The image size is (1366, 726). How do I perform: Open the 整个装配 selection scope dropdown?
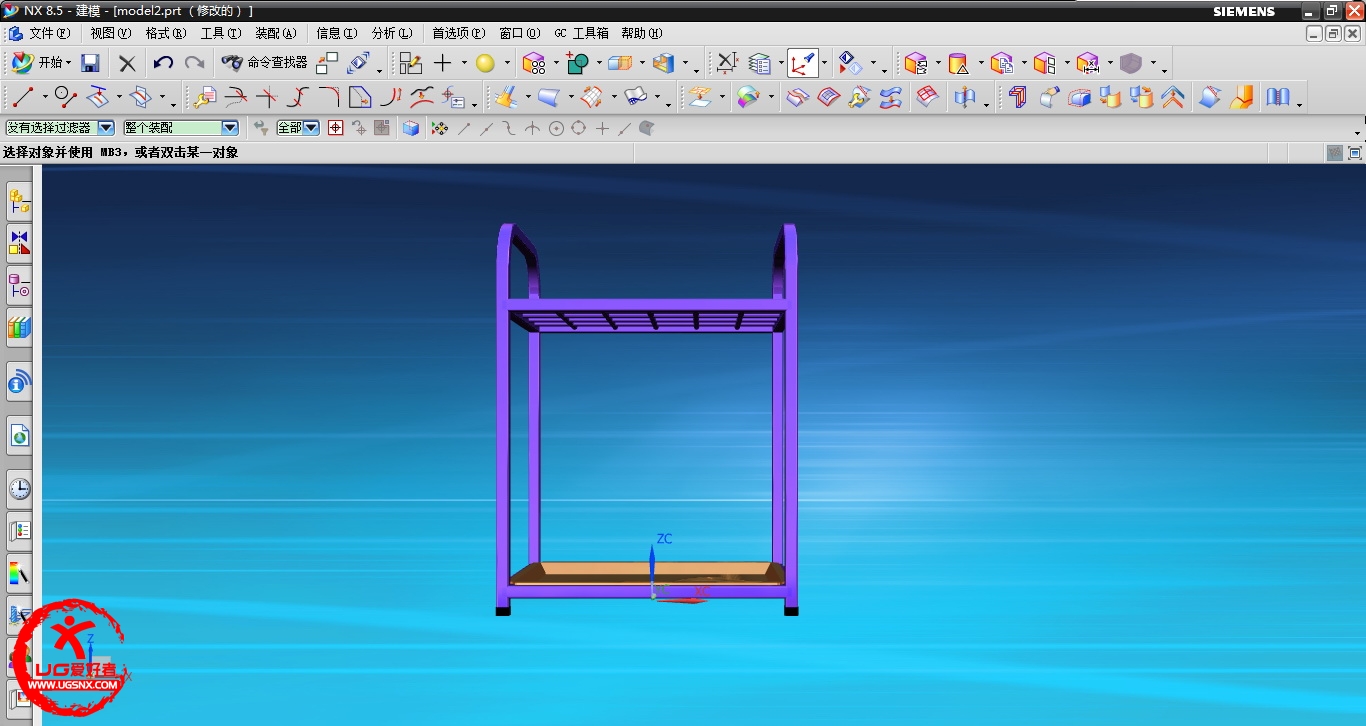click(181, 128)
